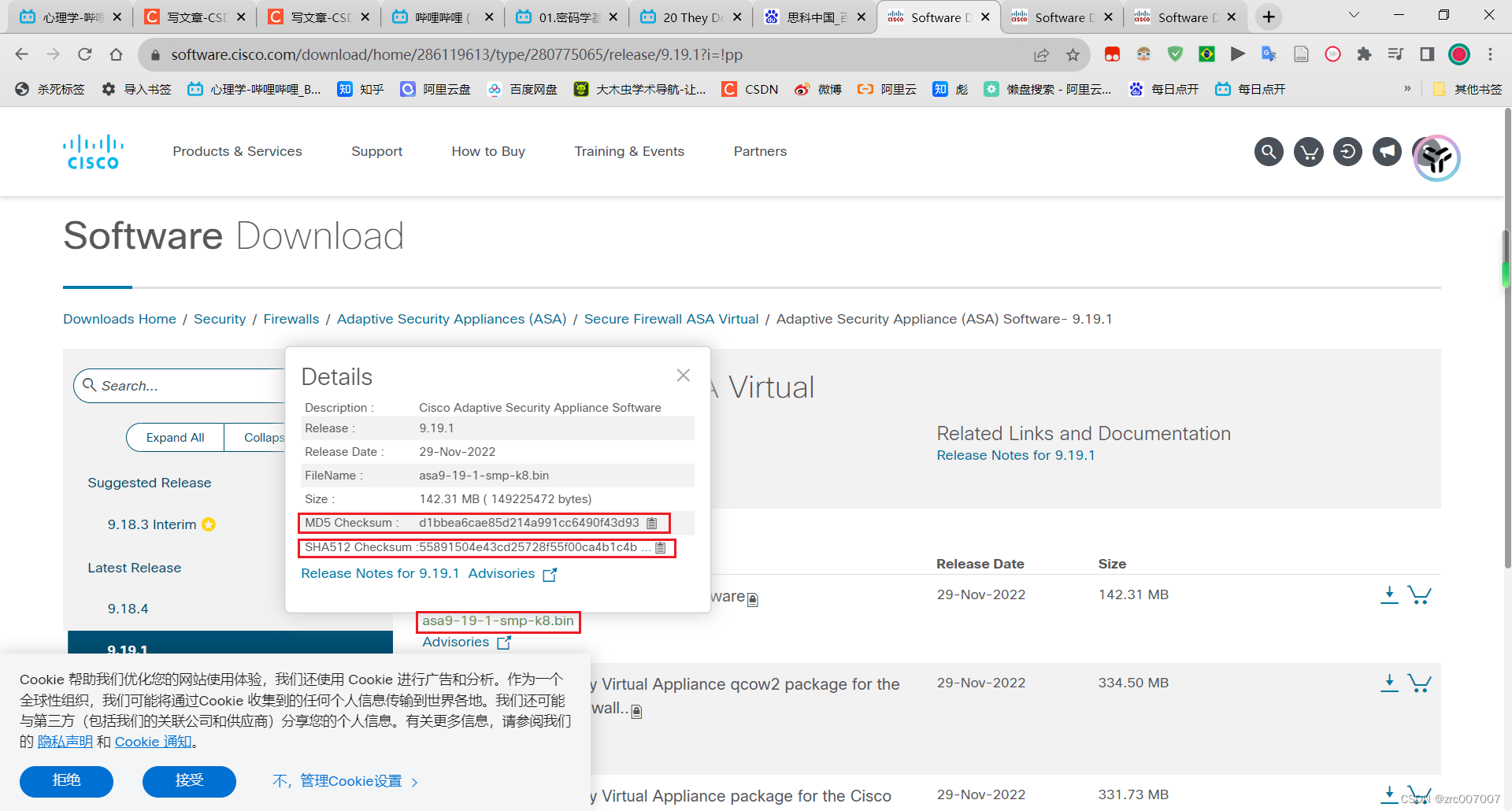Open the feedback megaphone icon

coord(1387,151)
